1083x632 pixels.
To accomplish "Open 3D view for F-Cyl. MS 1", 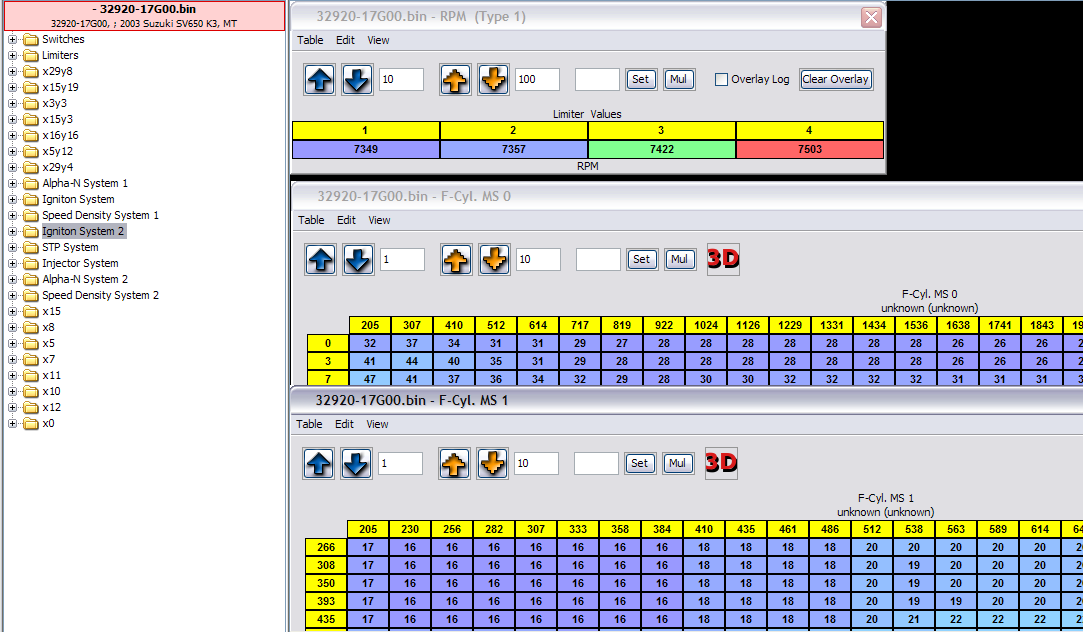I will [721, 463].
